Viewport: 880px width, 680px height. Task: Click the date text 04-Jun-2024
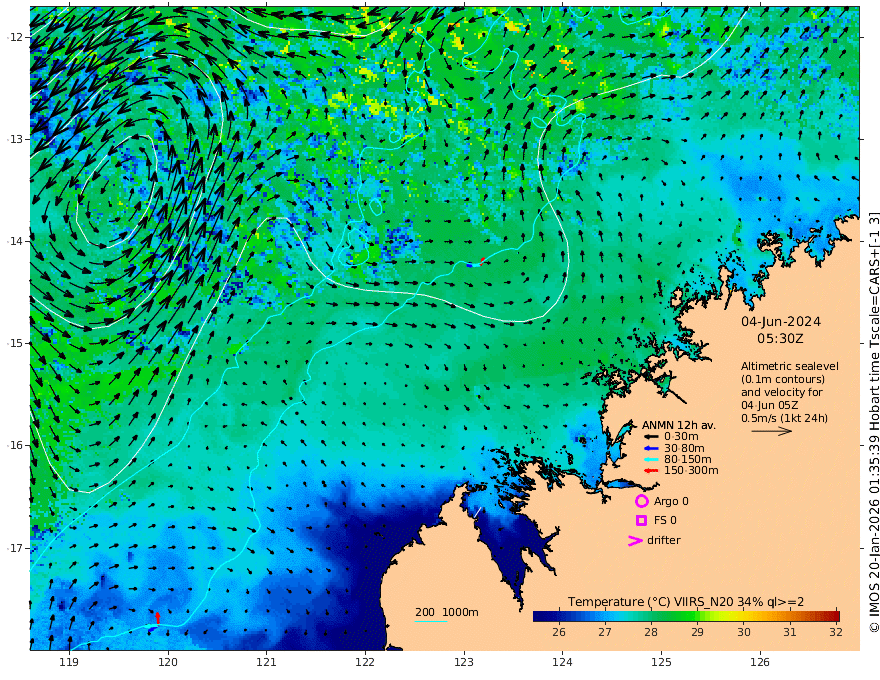click(x=781, y=322)
